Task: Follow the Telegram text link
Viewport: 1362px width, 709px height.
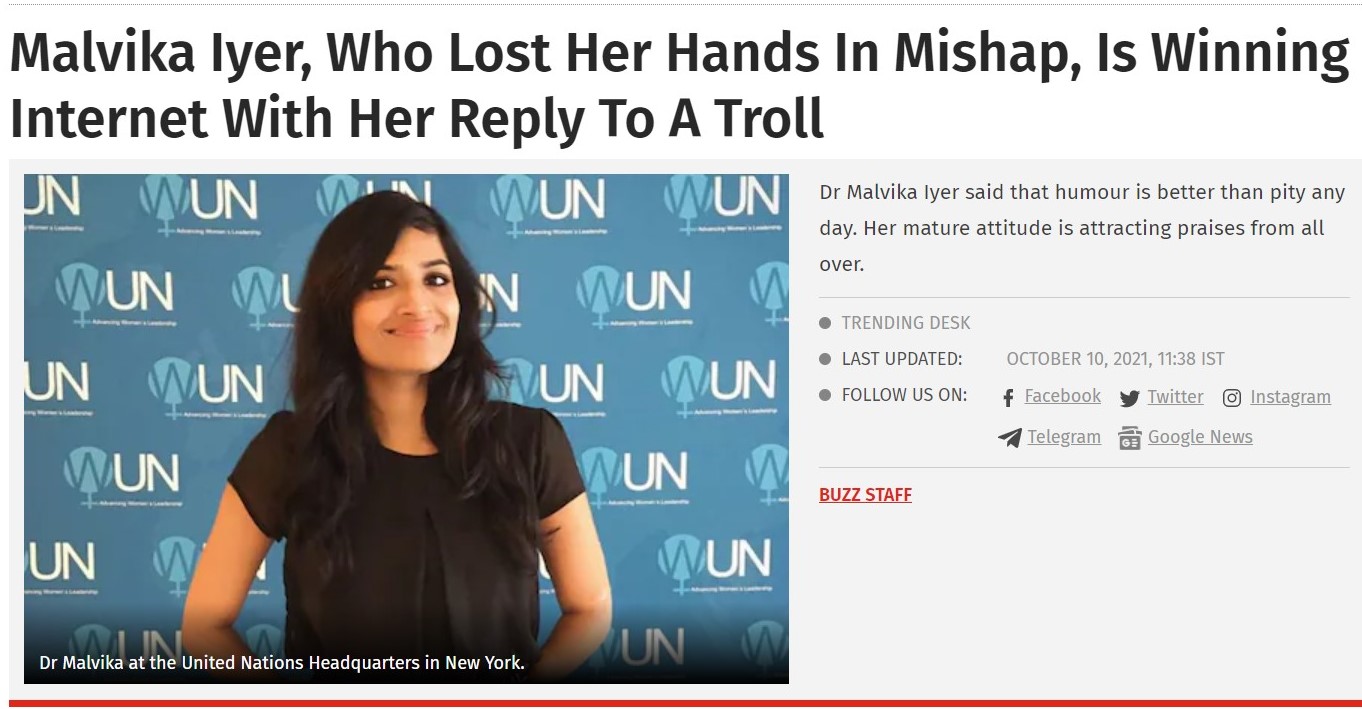Action: pyautogui.click(x=1064, y=437)
